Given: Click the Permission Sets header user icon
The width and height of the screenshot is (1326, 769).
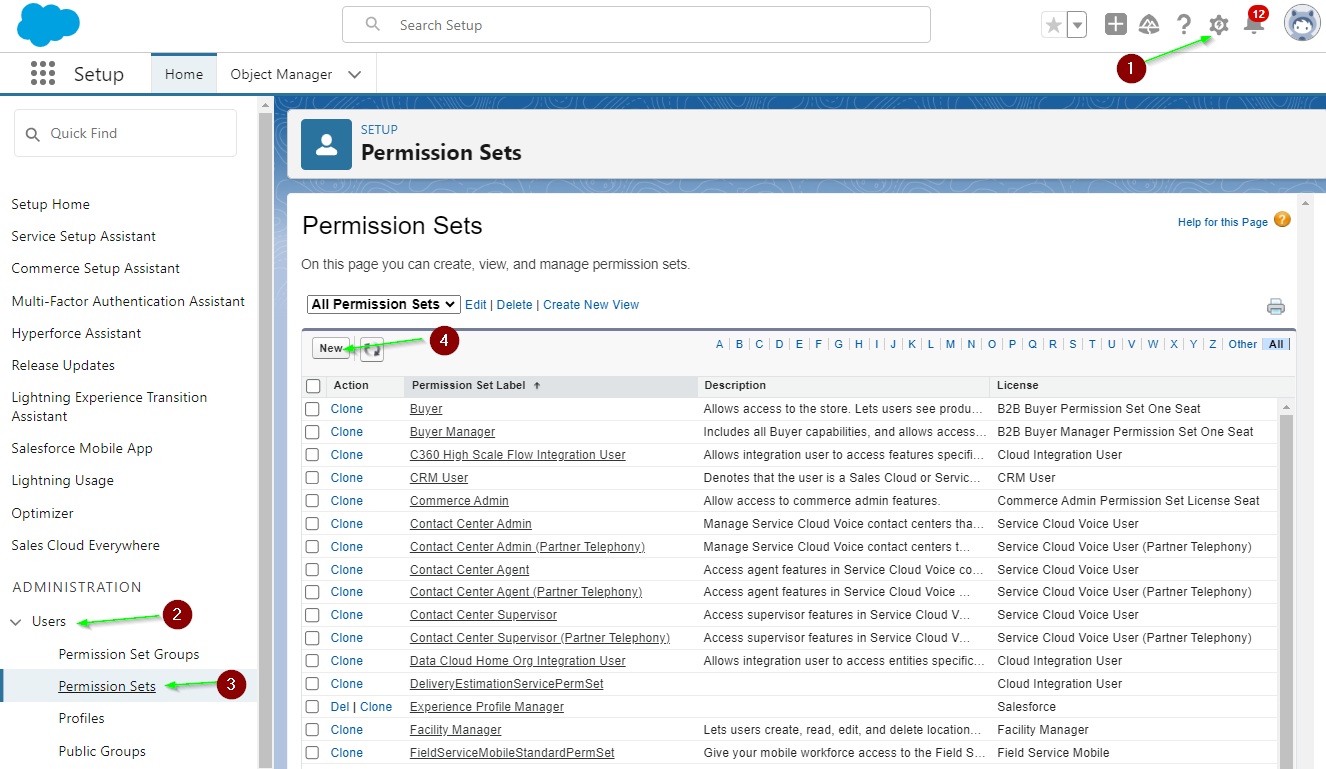Looking at the screenshot, I should click(326, 144).
